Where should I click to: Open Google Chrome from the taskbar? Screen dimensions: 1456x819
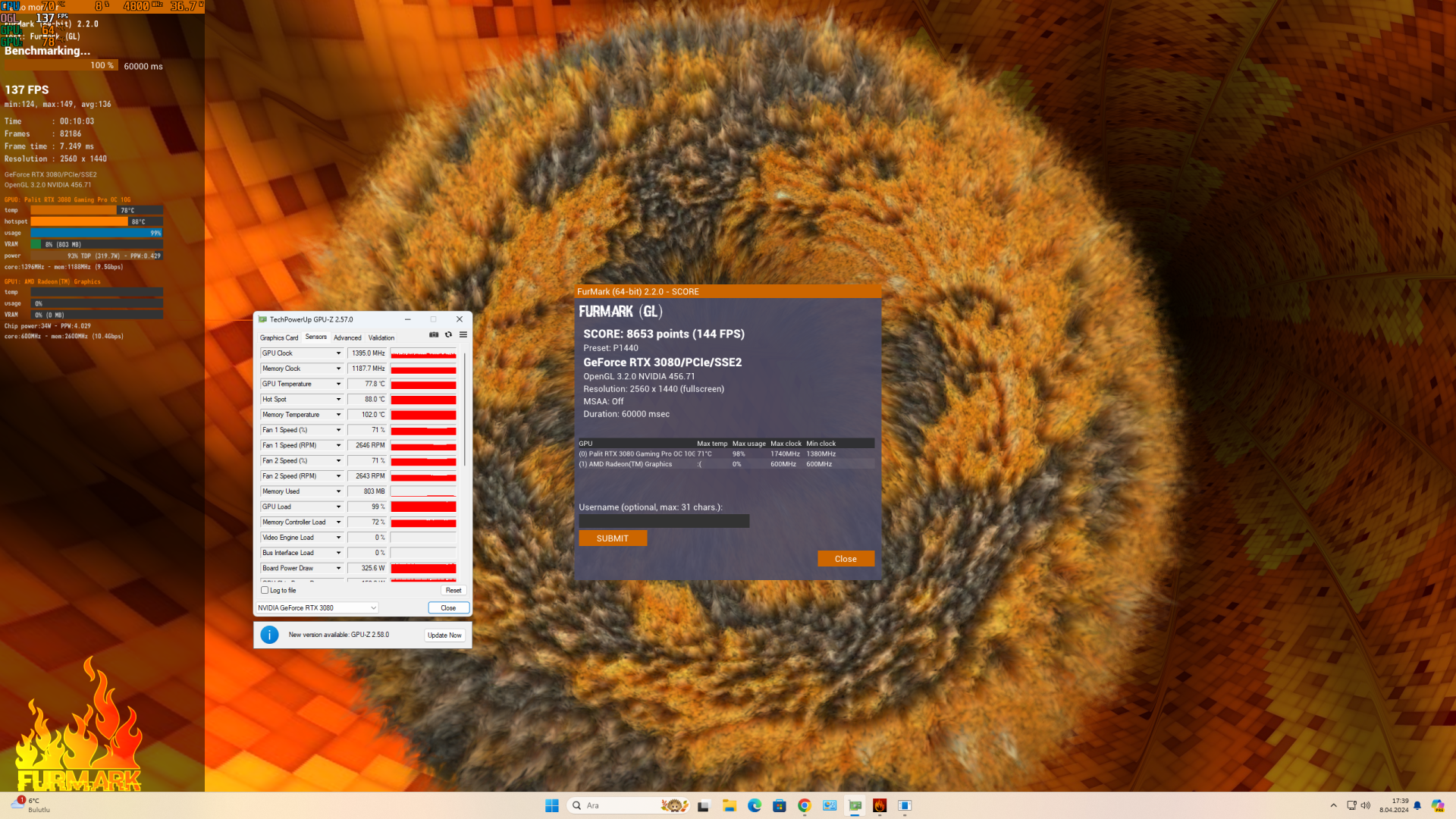pos(805,805)
